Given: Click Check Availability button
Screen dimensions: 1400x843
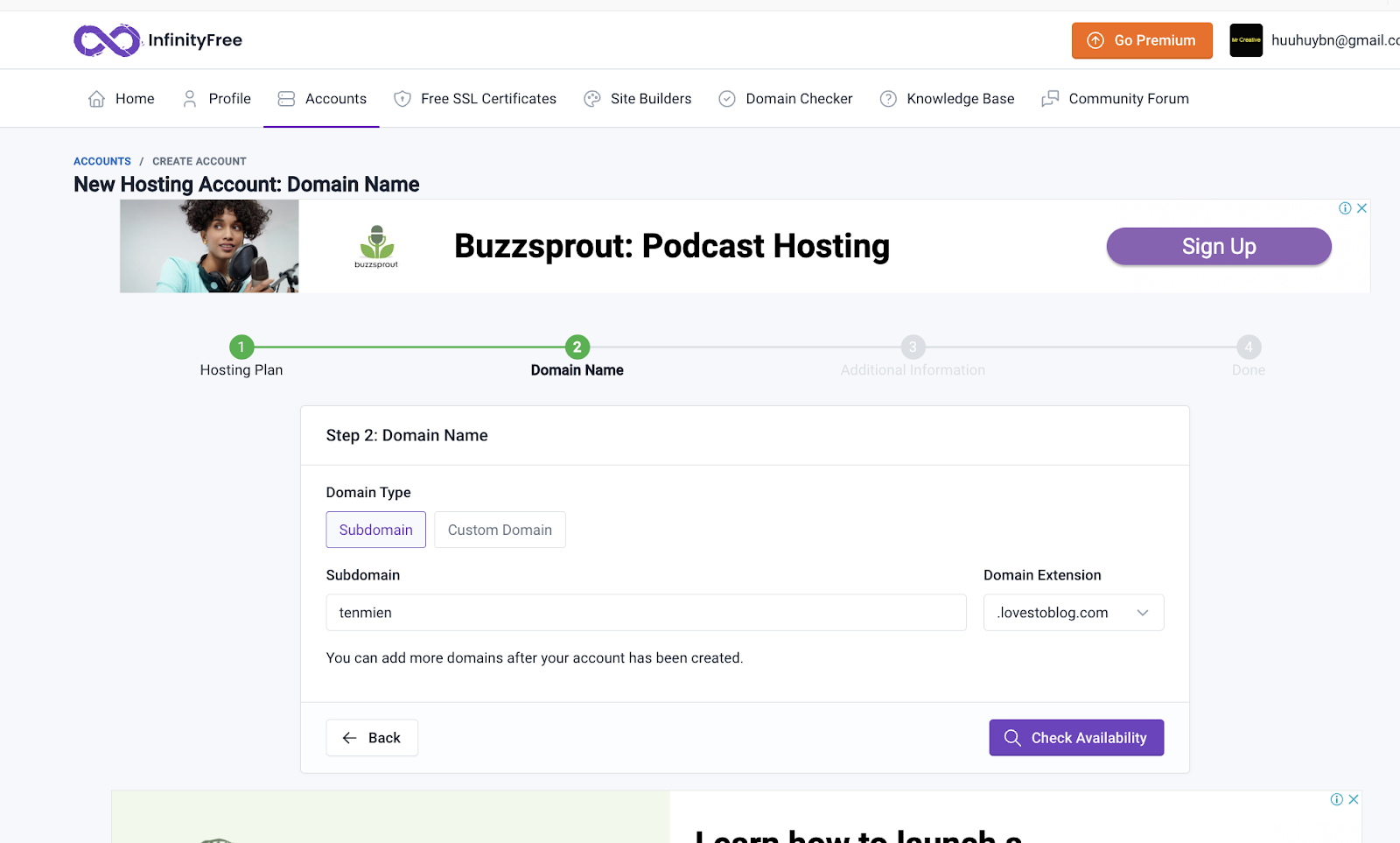Looking at the screenshot, I should pos(1076,738).
